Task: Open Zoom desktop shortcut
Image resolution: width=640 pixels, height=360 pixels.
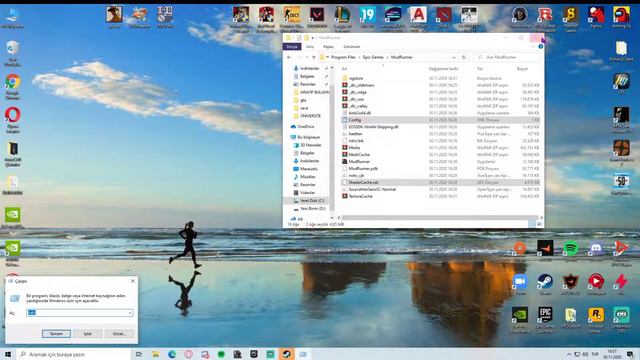Action: tap(520, 282)
